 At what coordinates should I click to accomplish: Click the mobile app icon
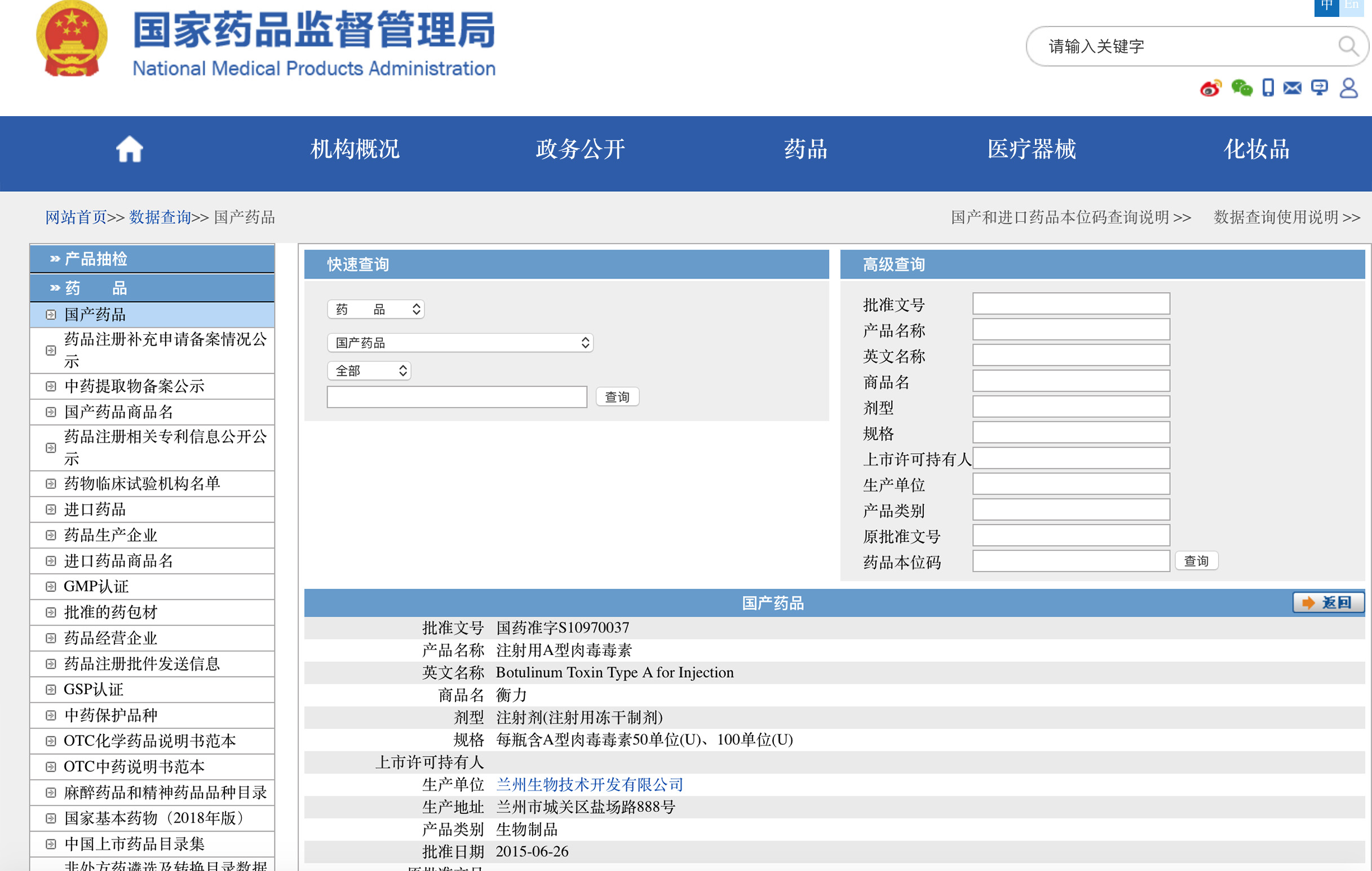point(1268,89)
